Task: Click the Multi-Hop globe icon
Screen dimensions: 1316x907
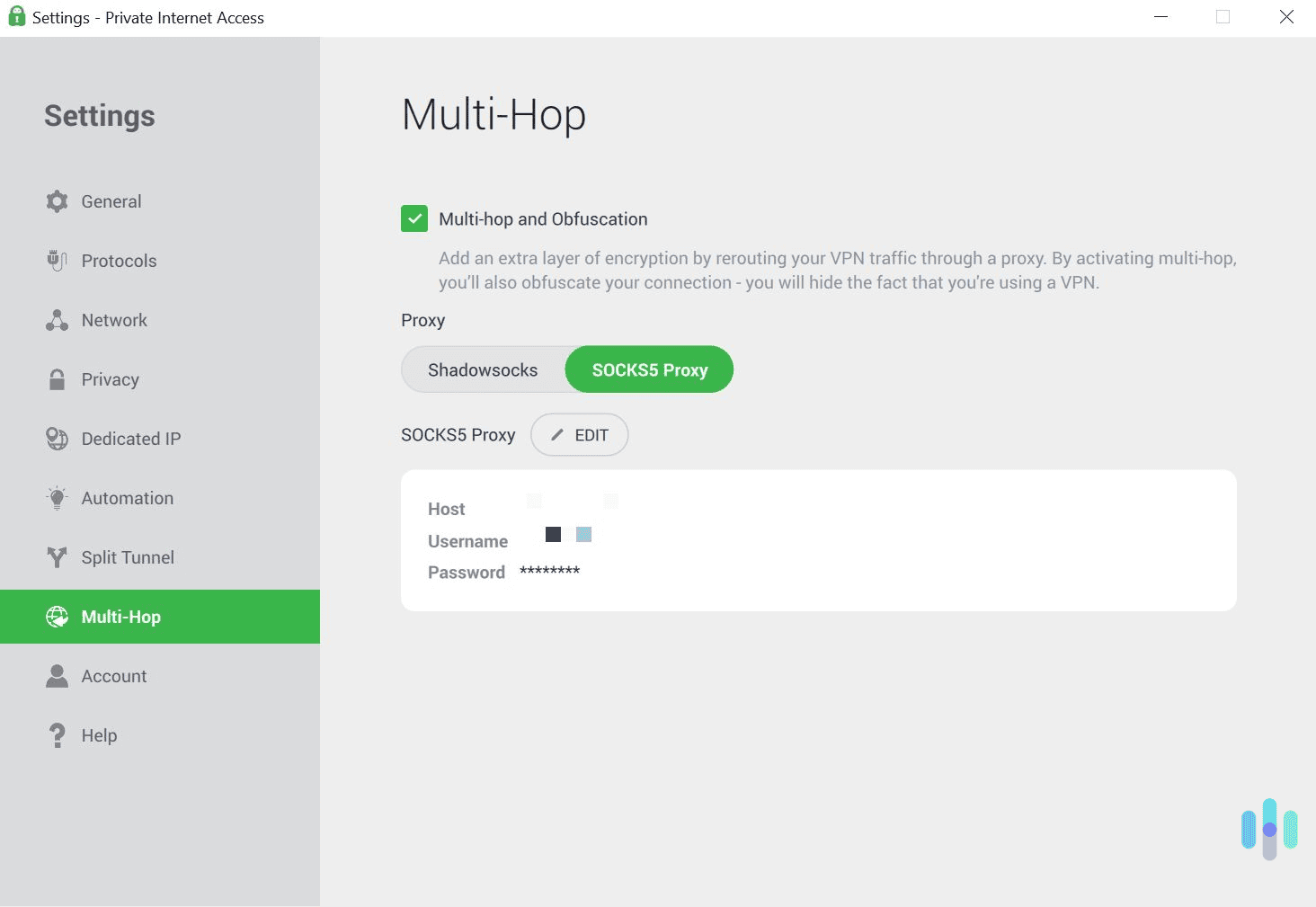Action: click(x=57, y=617)
